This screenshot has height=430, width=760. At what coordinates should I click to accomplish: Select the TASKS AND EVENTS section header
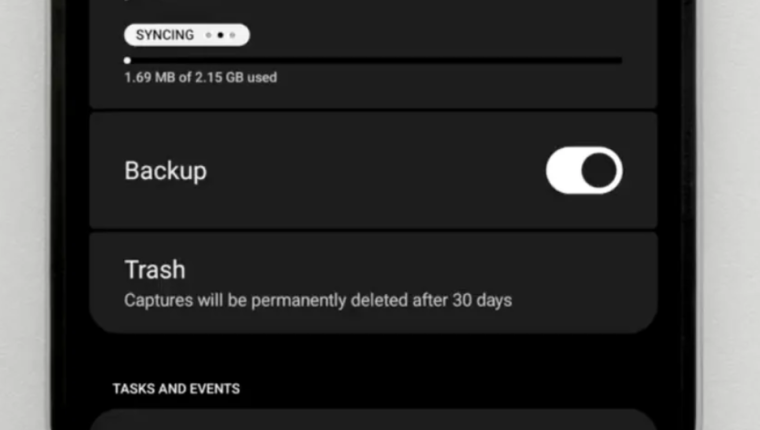pos(176,388)
